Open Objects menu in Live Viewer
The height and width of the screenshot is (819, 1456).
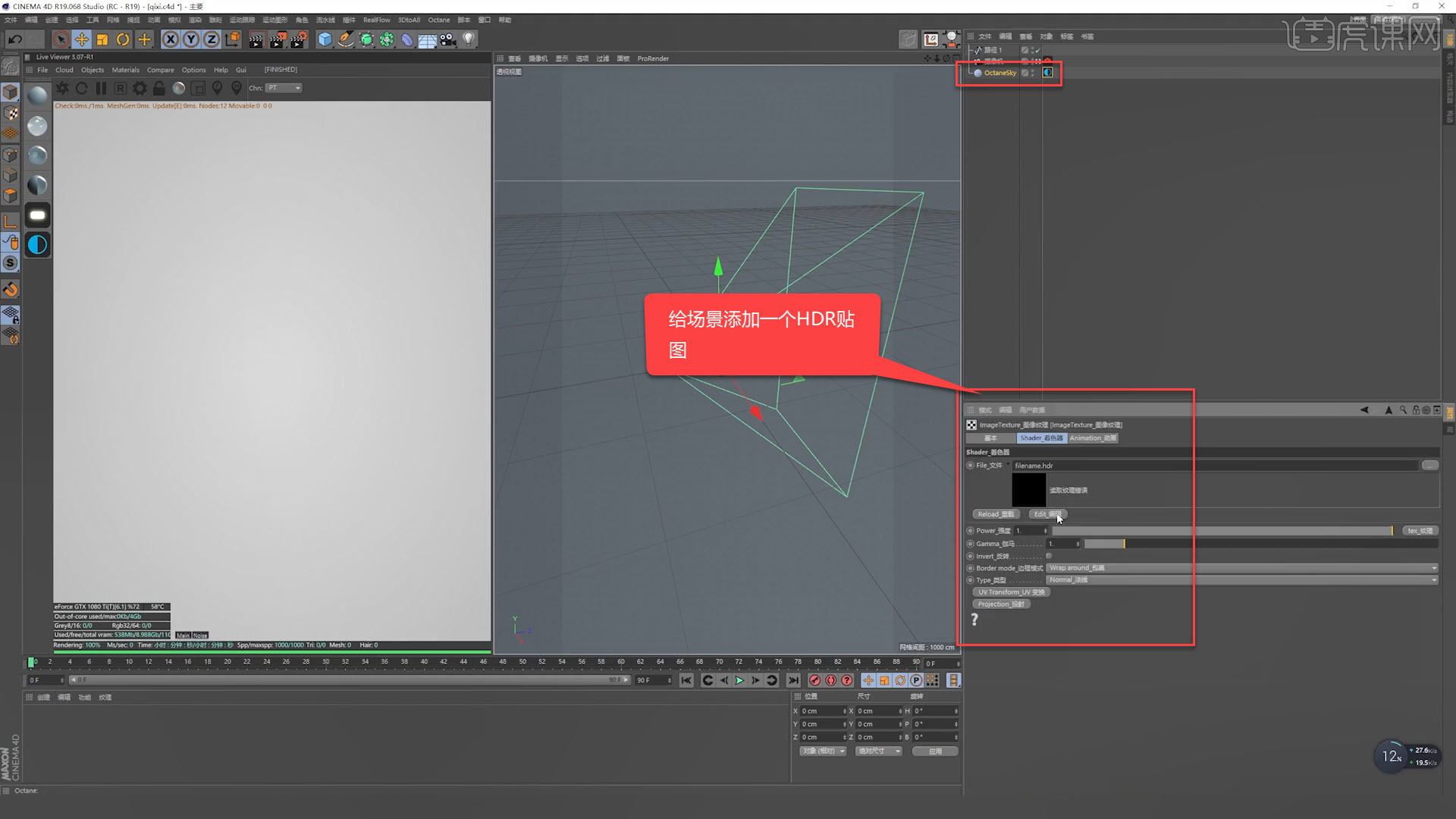click(93, 70)
